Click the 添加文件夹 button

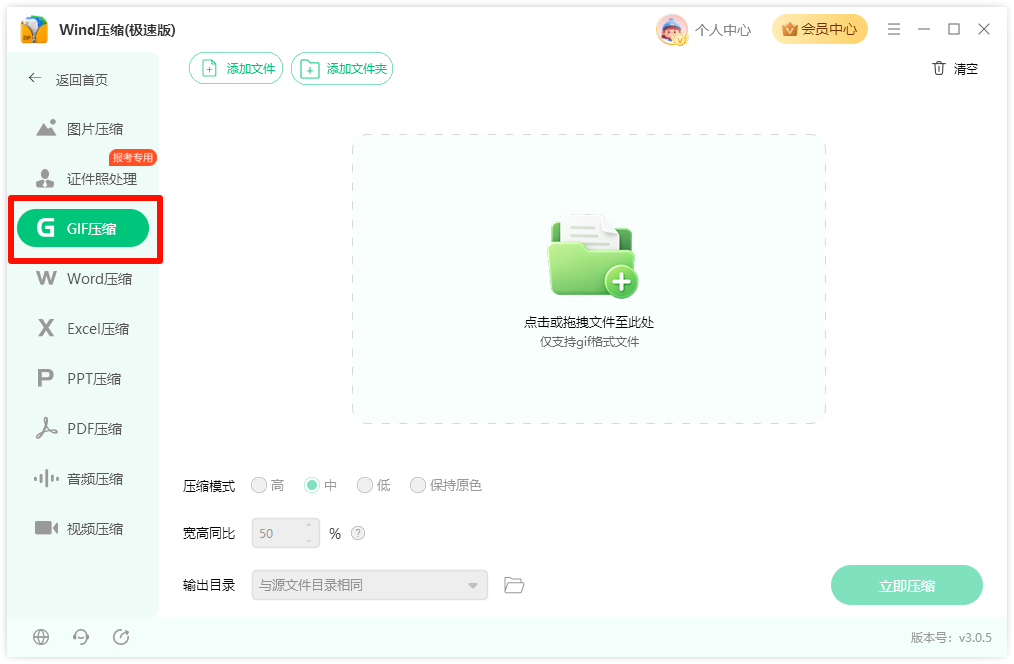[x=342, y=69]
